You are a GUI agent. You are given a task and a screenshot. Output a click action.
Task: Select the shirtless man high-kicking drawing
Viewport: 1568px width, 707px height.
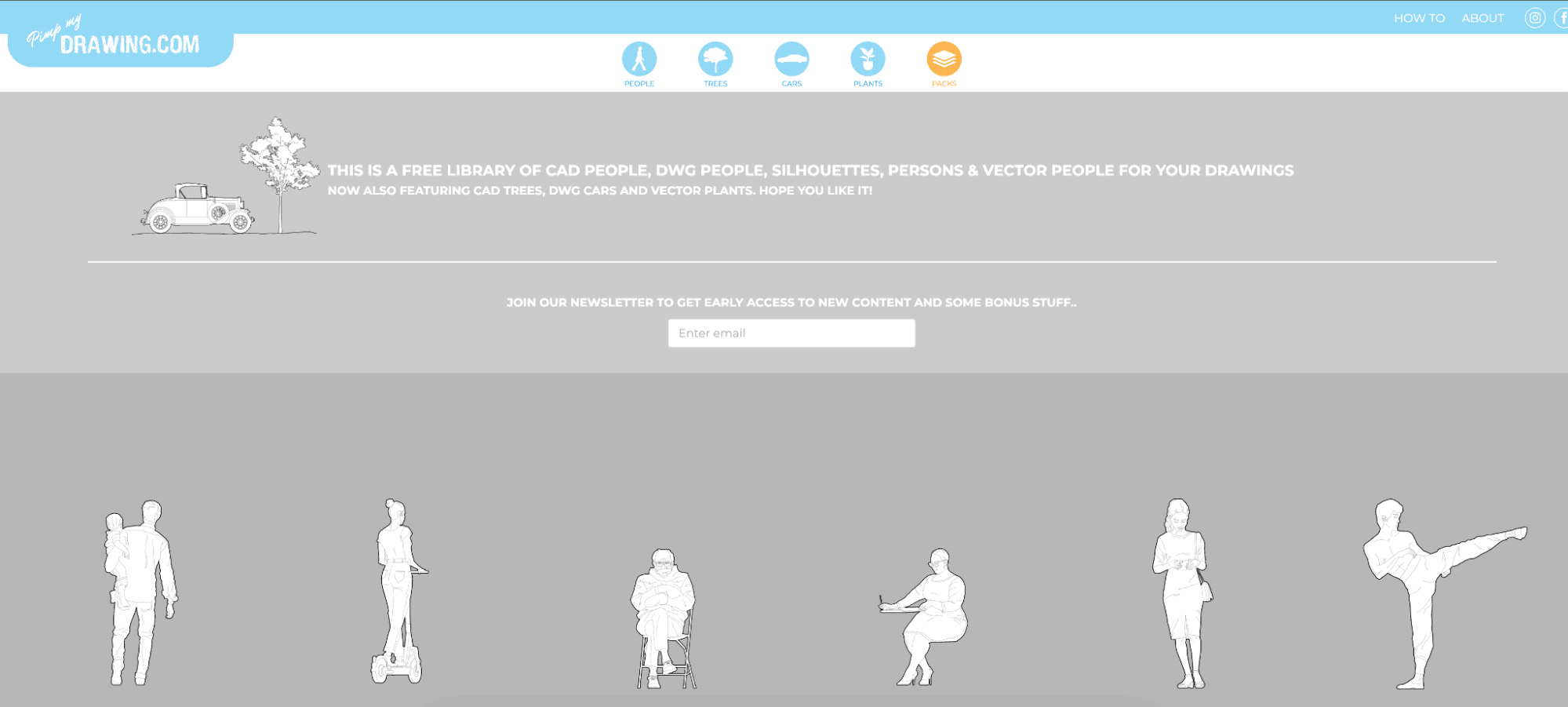pyautogui.click(x=1444, y=594)
